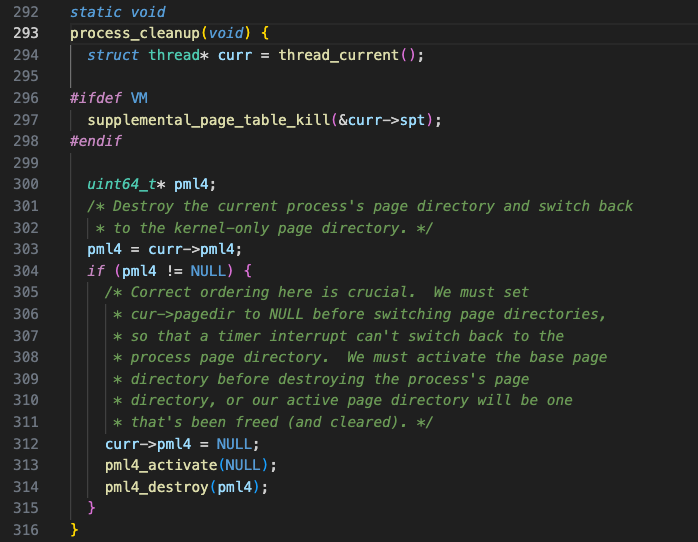
Task: Click the process_cleanup function name
Action: coord(135,33)
